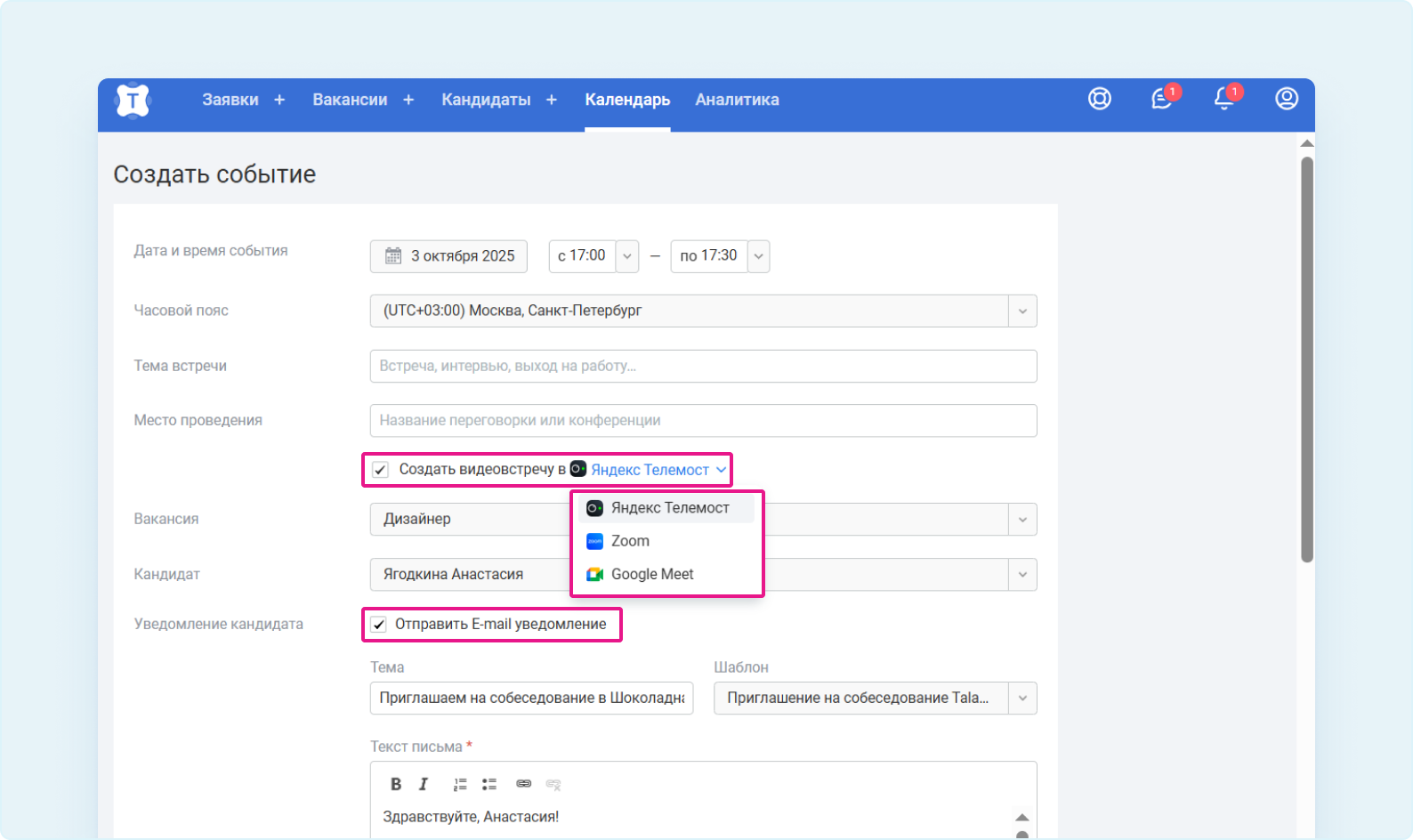This screenshot has height=840, width=1413.
Task: Choose Google Meet in the dropdown list
Action: point(651,575)
